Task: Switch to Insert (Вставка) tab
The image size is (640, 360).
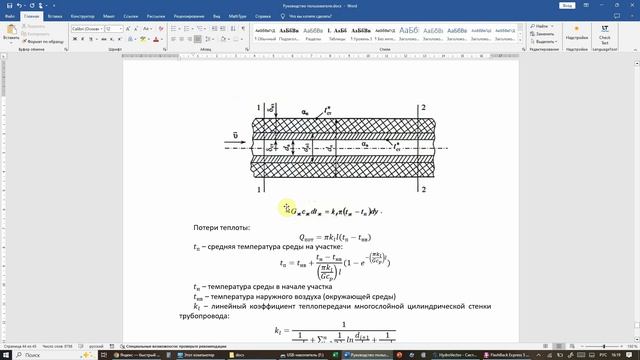Action: pos(55,16)
